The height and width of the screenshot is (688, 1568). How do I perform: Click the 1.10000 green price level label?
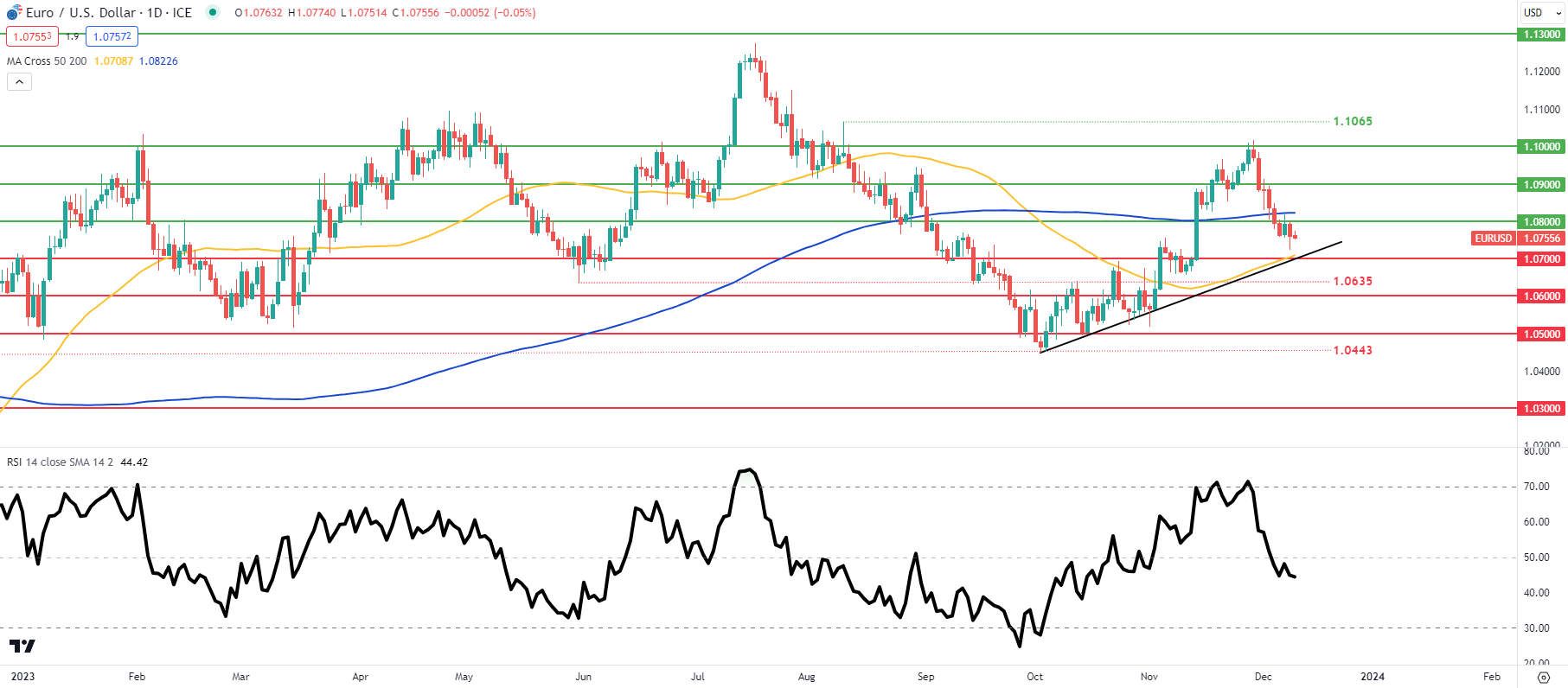point(1541,147)
